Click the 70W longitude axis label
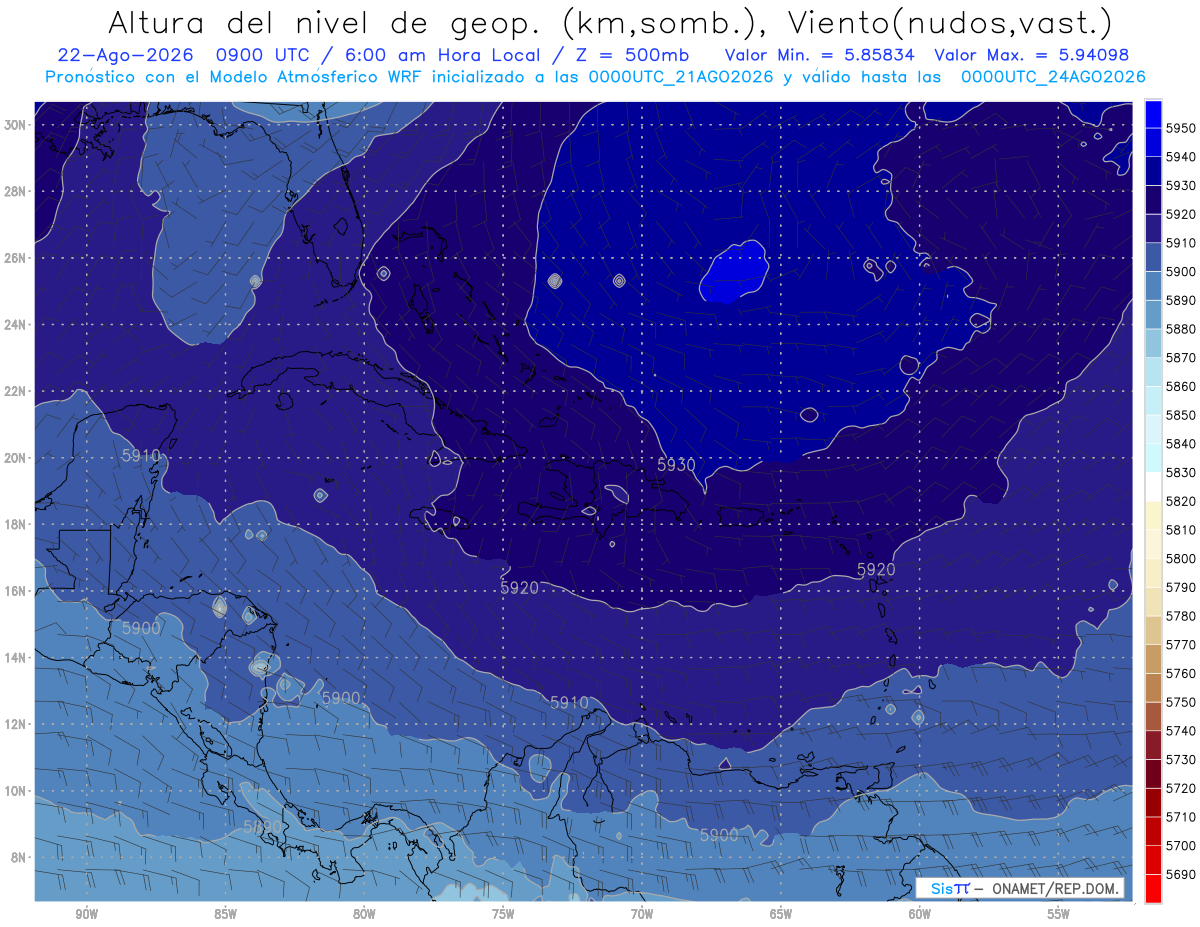The width and height of the screenshot is (1200, 927). pyautogui.click(x=642, y=914)
